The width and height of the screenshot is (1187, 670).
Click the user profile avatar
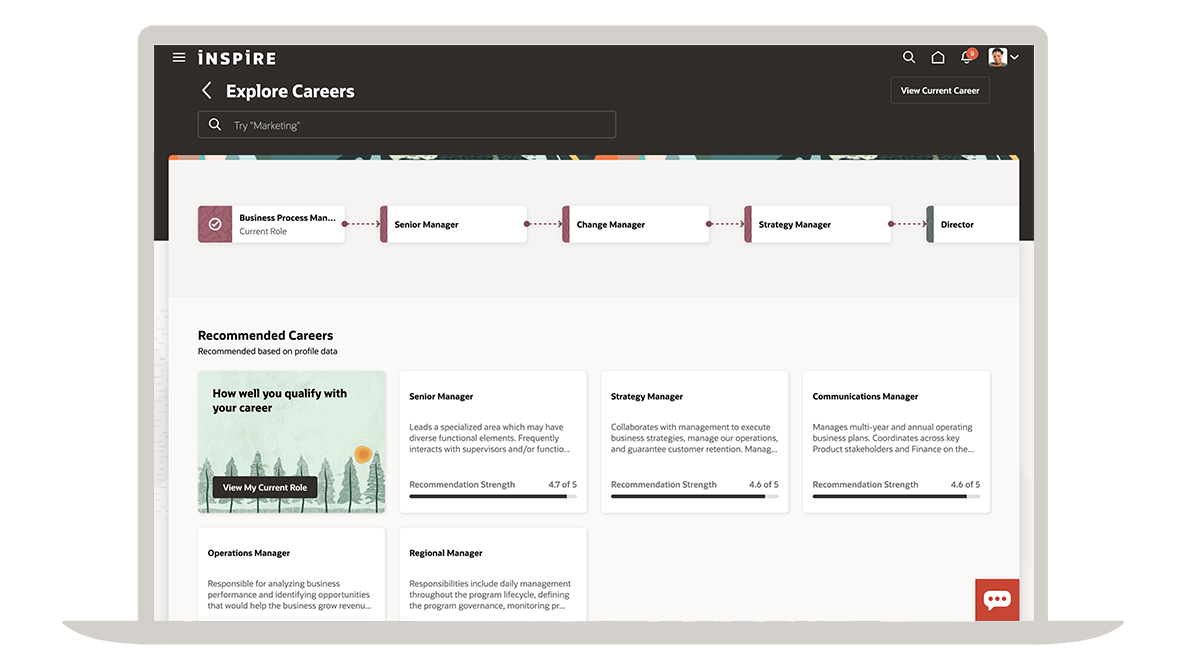tap(997, 57)
